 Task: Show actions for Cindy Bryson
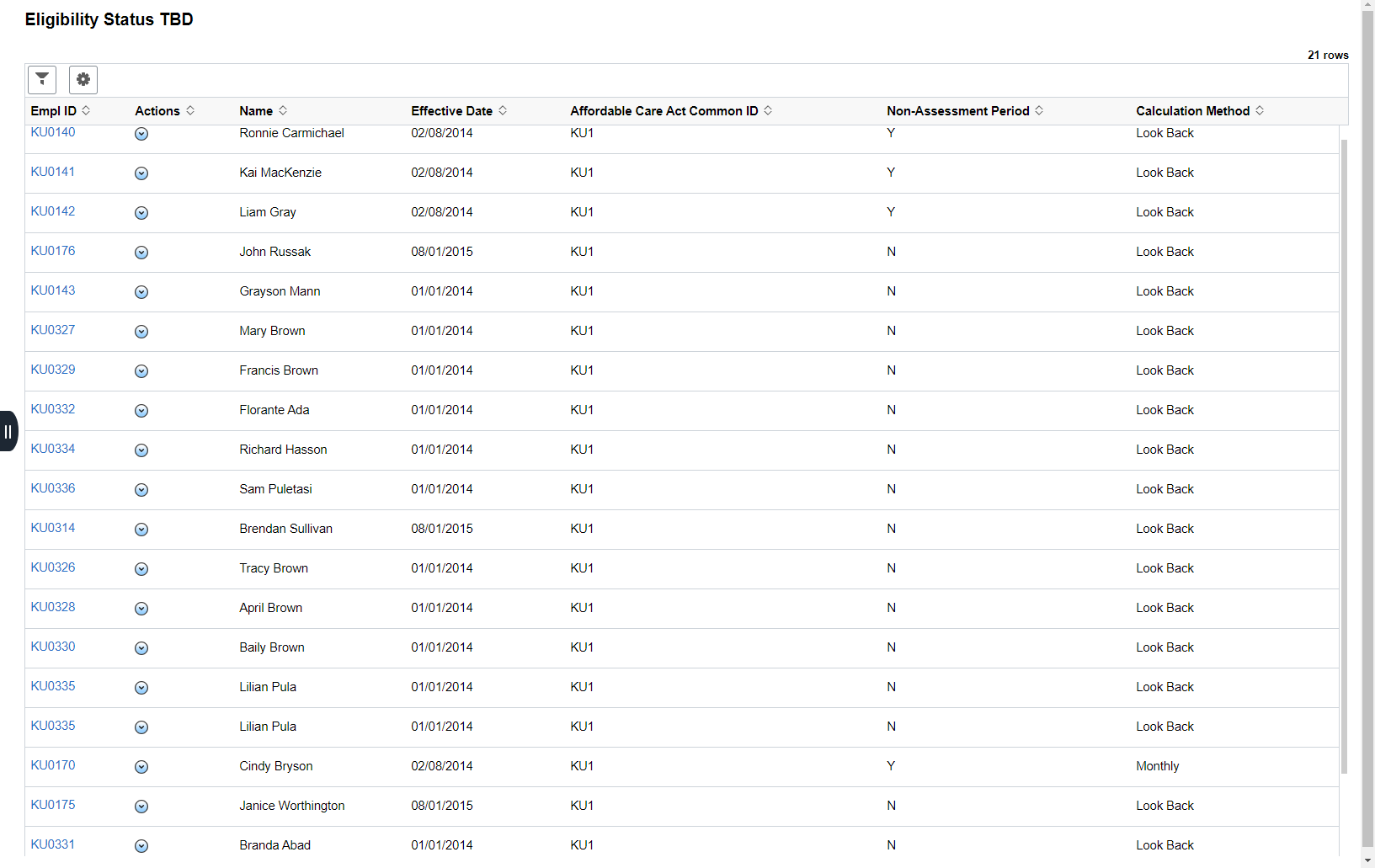141,767
